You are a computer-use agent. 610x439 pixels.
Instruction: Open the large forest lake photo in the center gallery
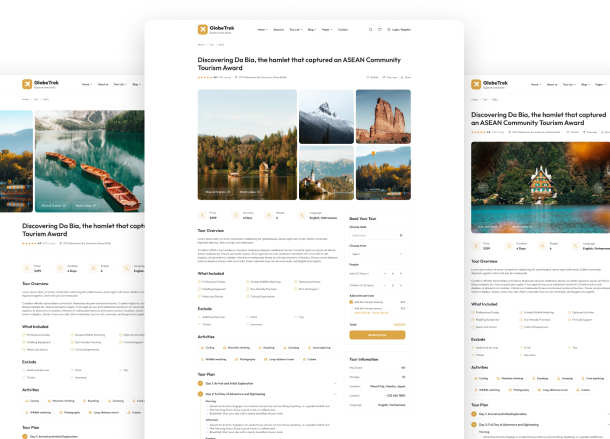tap(247, 145)
